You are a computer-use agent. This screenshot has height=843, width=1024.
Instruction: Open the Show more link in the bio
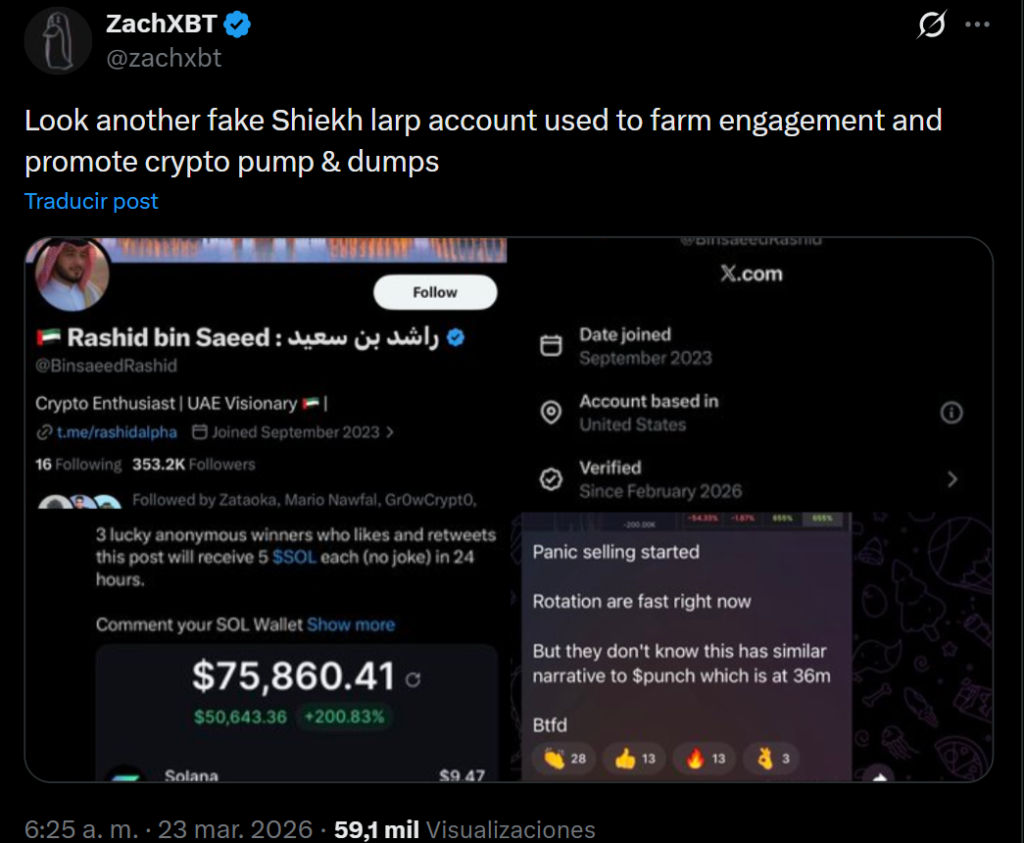pyautogui.click(x=351, y=624)
